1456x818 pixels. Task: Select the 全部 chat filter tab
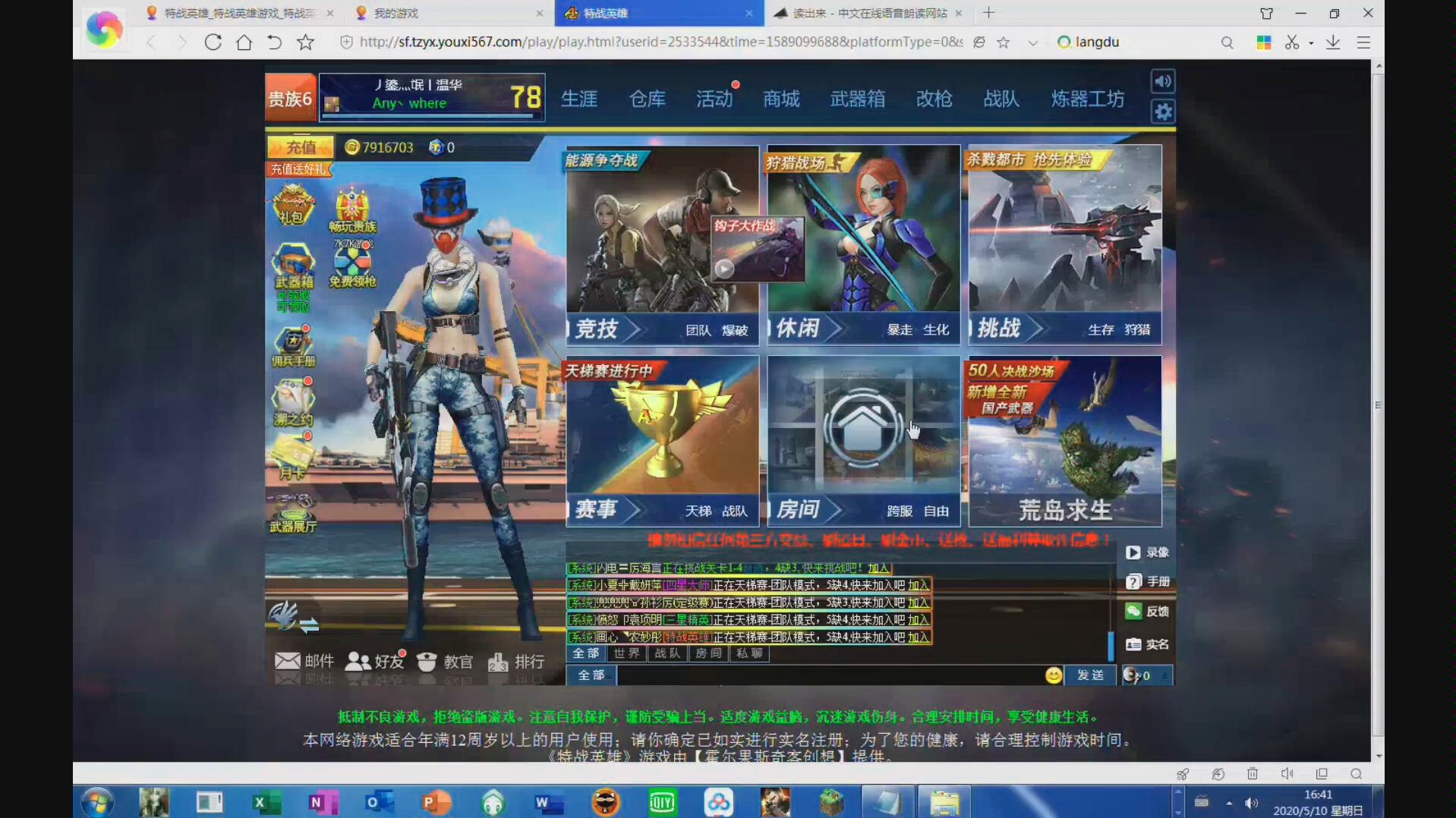click(585, 653)
